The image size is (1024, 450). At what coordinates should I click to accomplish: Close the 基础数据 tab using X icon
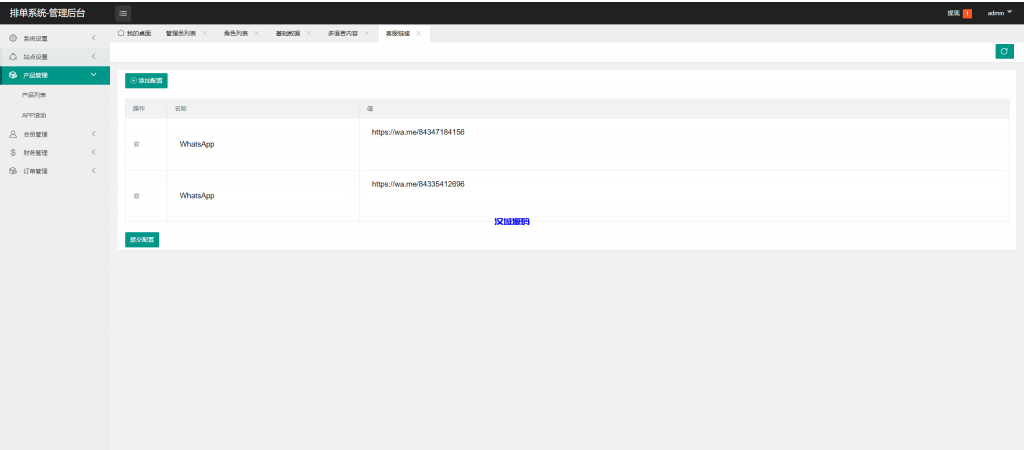(309, 33)
